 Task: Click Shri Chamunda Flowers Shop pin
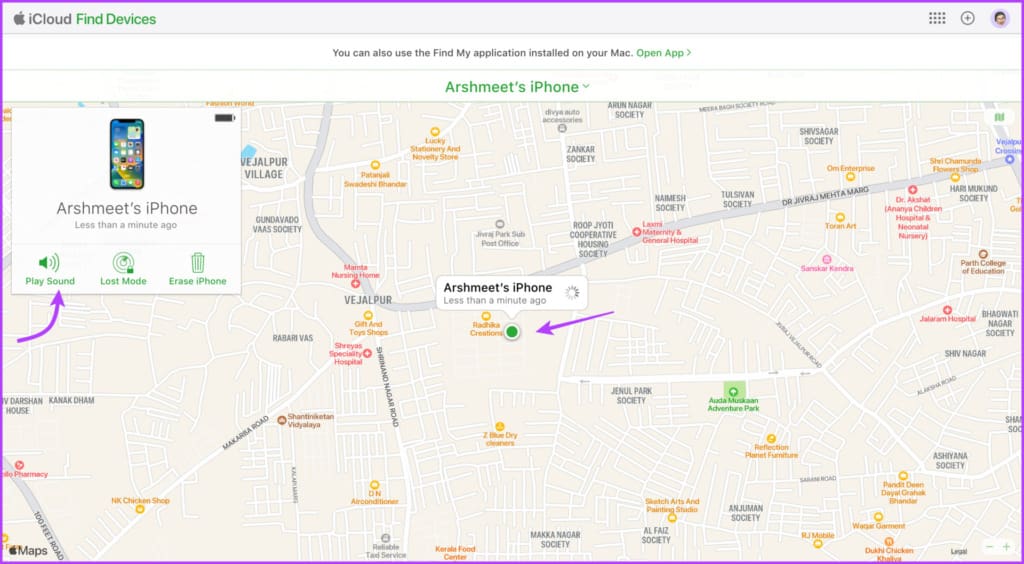pyautogui.click(x=955, y=177)
